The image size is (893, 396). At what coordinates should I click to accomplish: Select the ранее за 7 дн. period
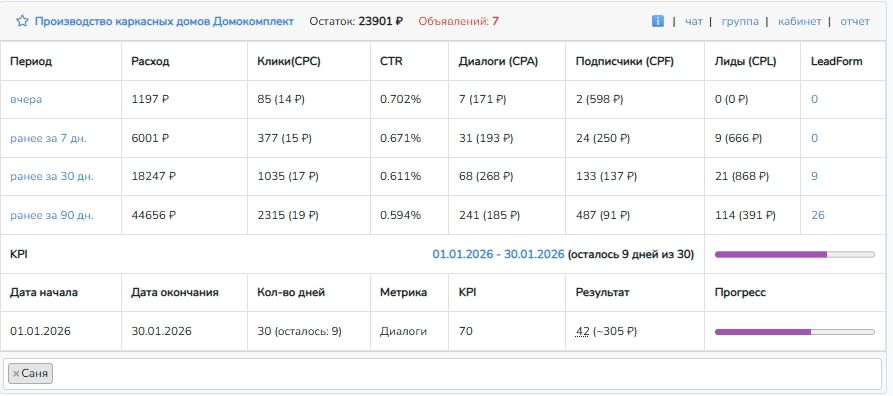(x=48, y=138)
